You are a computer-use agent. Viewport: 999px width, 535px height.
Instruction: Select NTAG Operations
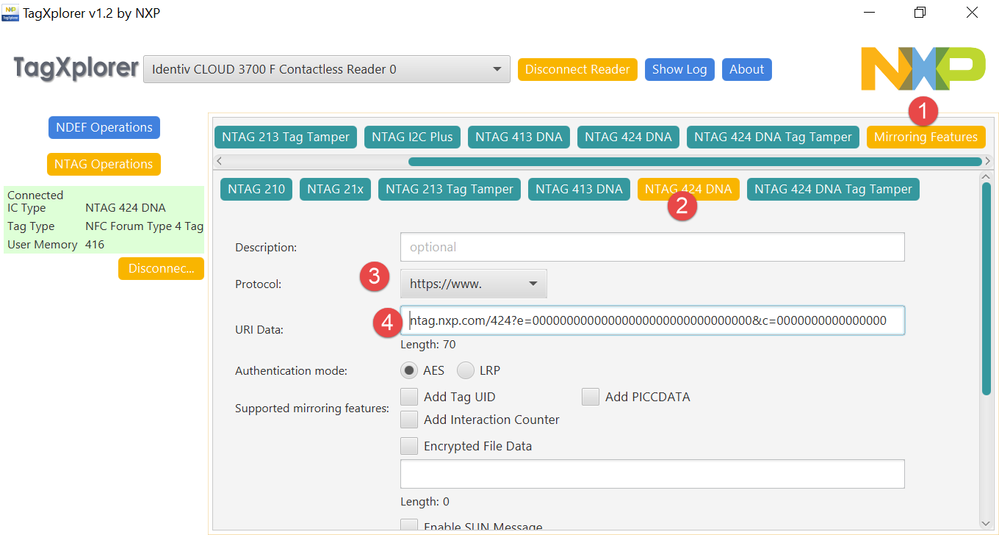click(104, 164)
